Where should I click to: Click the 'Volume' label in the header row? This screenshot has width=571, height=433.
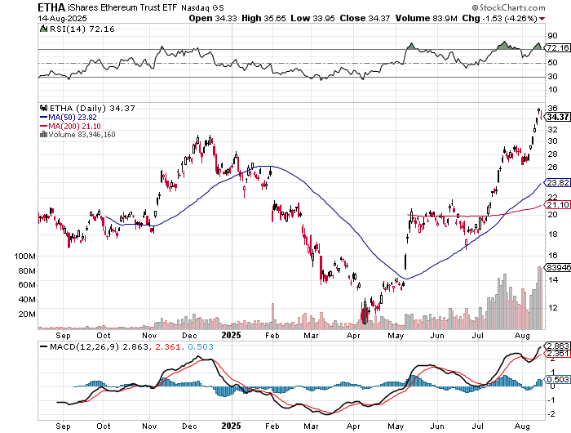click(413, 18)
